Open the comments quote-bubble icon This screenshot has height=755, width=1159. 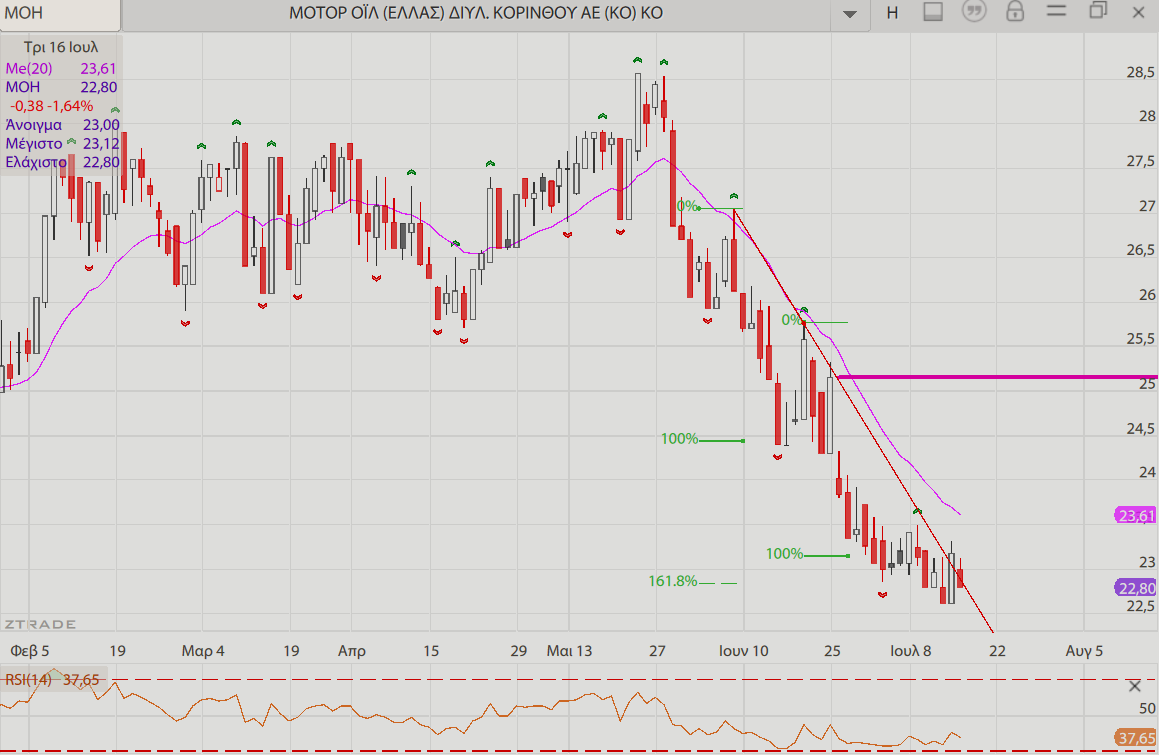pos(974,11)
